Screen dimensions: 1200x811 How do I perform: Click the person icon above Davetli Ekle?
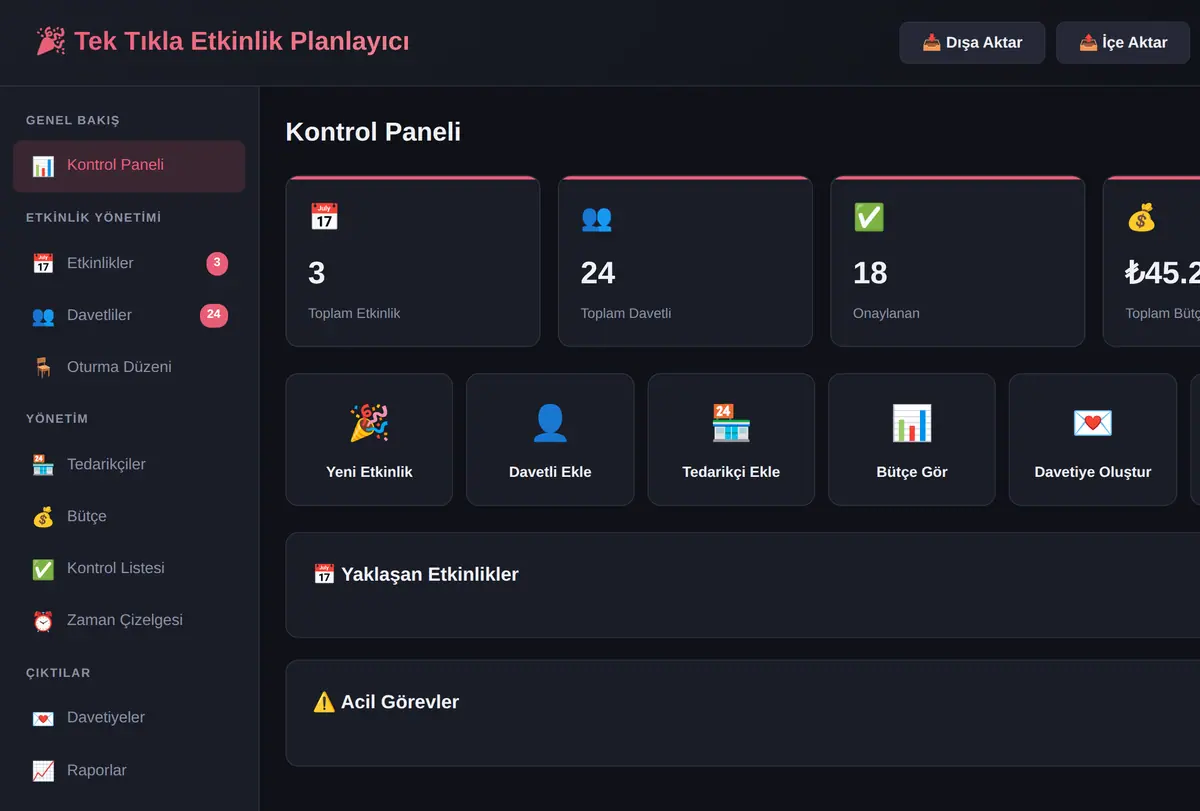pyautogui.click(x=550, y=423)
